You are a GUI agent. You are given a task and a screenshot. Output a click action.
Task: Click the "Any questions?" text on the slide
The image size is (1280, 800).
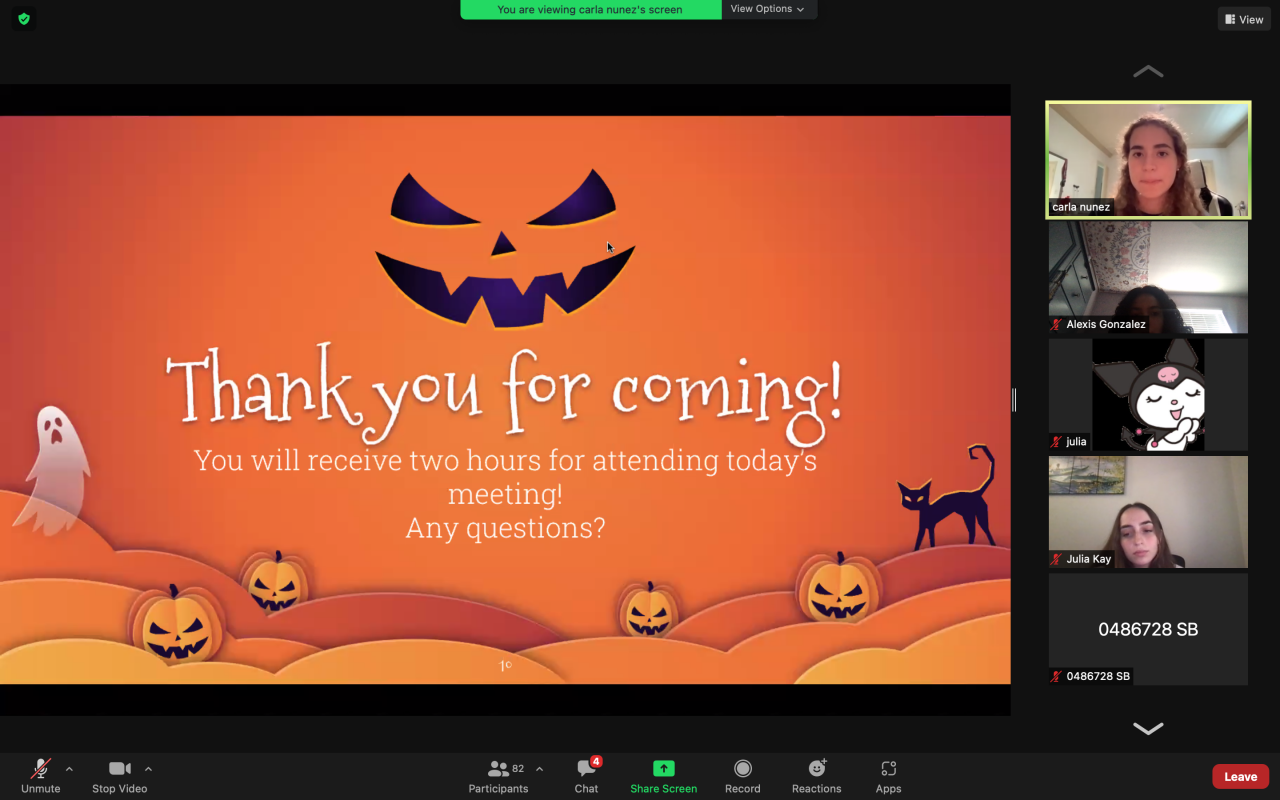coord(505,528)
